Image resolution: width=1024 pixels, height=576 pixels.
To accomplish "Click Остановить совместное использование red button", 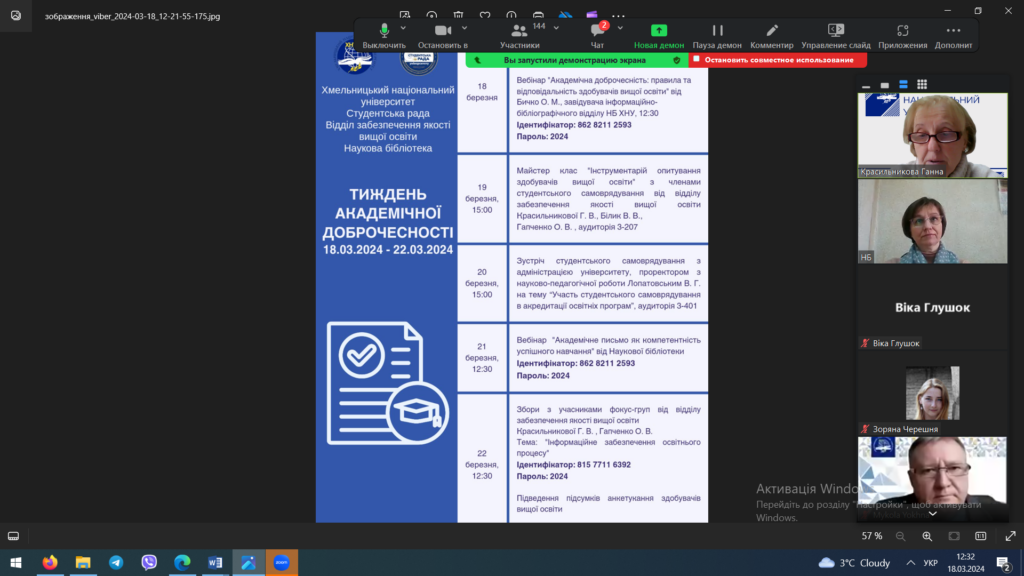I will (777, 59).
